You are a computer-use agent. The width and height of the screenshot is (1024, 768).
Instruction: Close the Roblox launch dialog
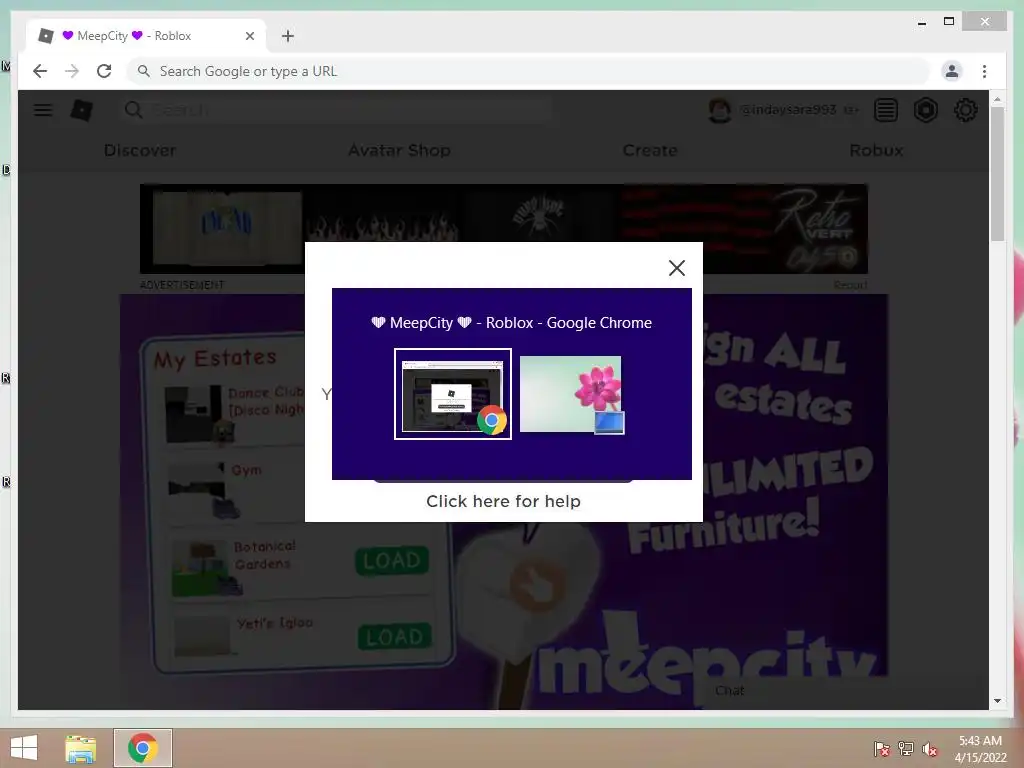click(x=677, y=268)
